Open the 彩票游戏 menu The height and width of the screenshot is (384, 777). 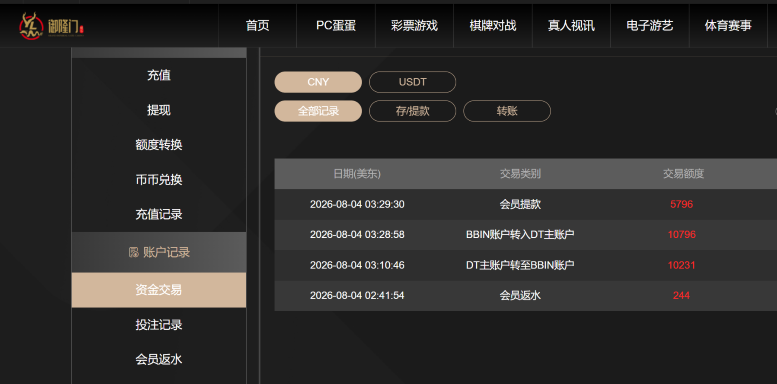pyautogui.click(x=414, y=26)
